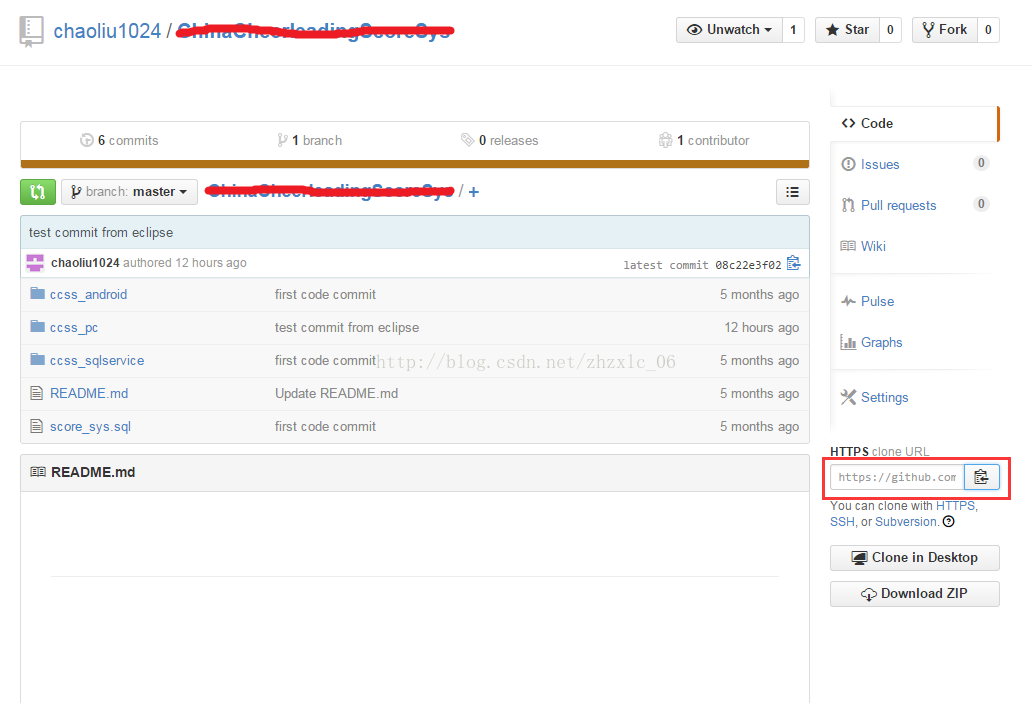Viewport: 1032px width, 703px height.
Task: Click the stargazers count next to Star
Action: pyautogui.click(x=890, y=30)
